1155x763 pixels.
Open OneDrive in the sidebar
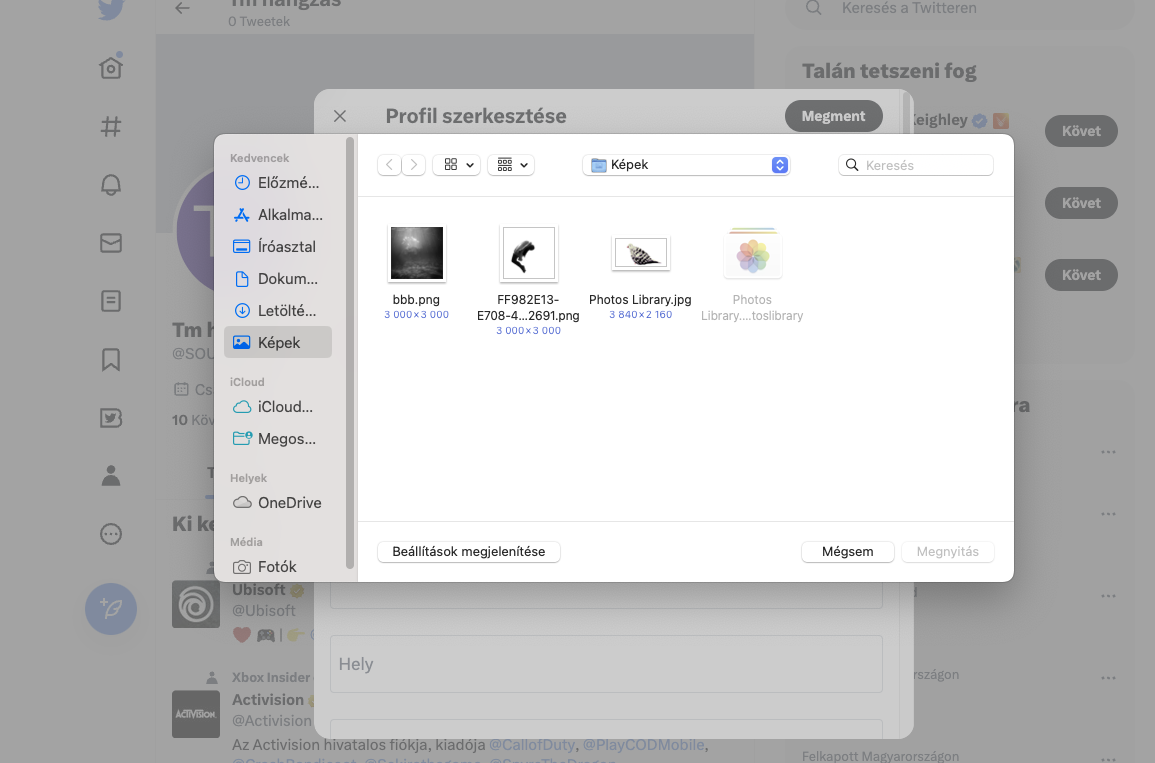(278, 502)
